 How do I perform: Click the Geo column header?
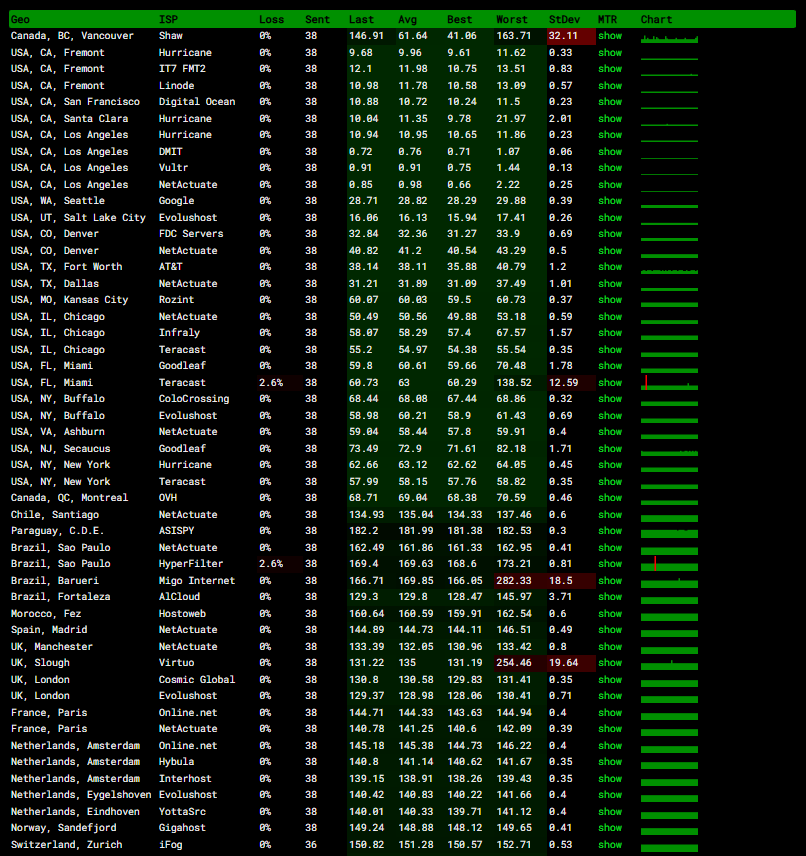click(x=20, y=19)
